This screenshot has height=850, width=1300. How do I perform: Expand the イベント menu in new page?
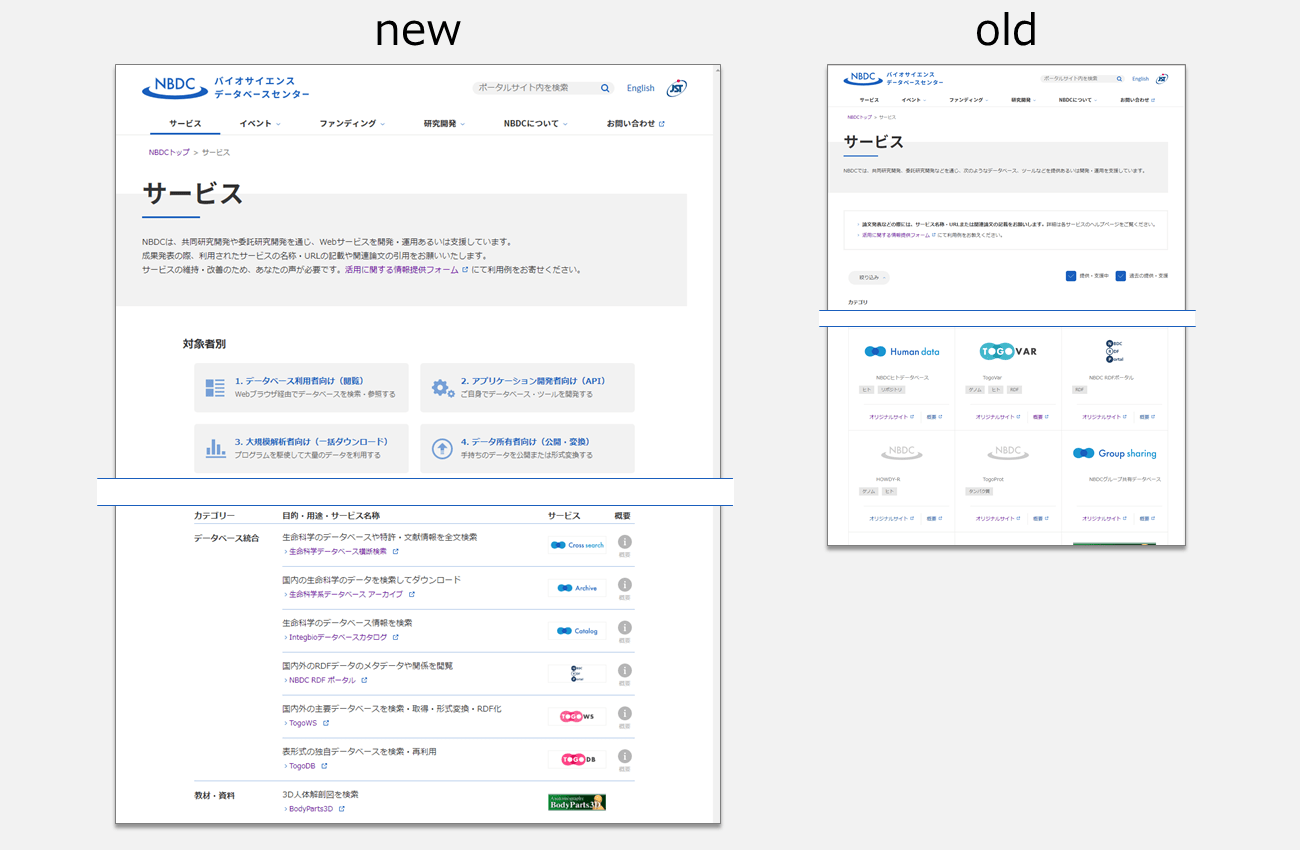tap(260, 124)
